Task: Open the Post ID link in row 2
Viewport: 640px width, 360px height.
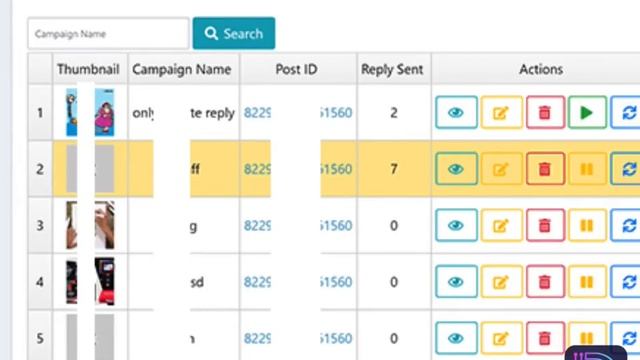Action: [x=298, y=169]
